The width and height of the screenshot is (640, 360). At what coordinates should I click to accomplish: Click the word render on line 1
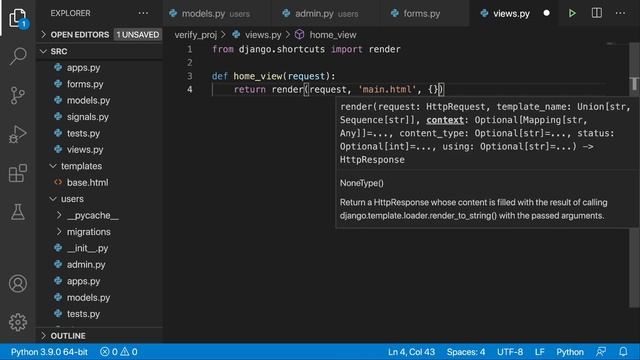click(x=384, y=49)
